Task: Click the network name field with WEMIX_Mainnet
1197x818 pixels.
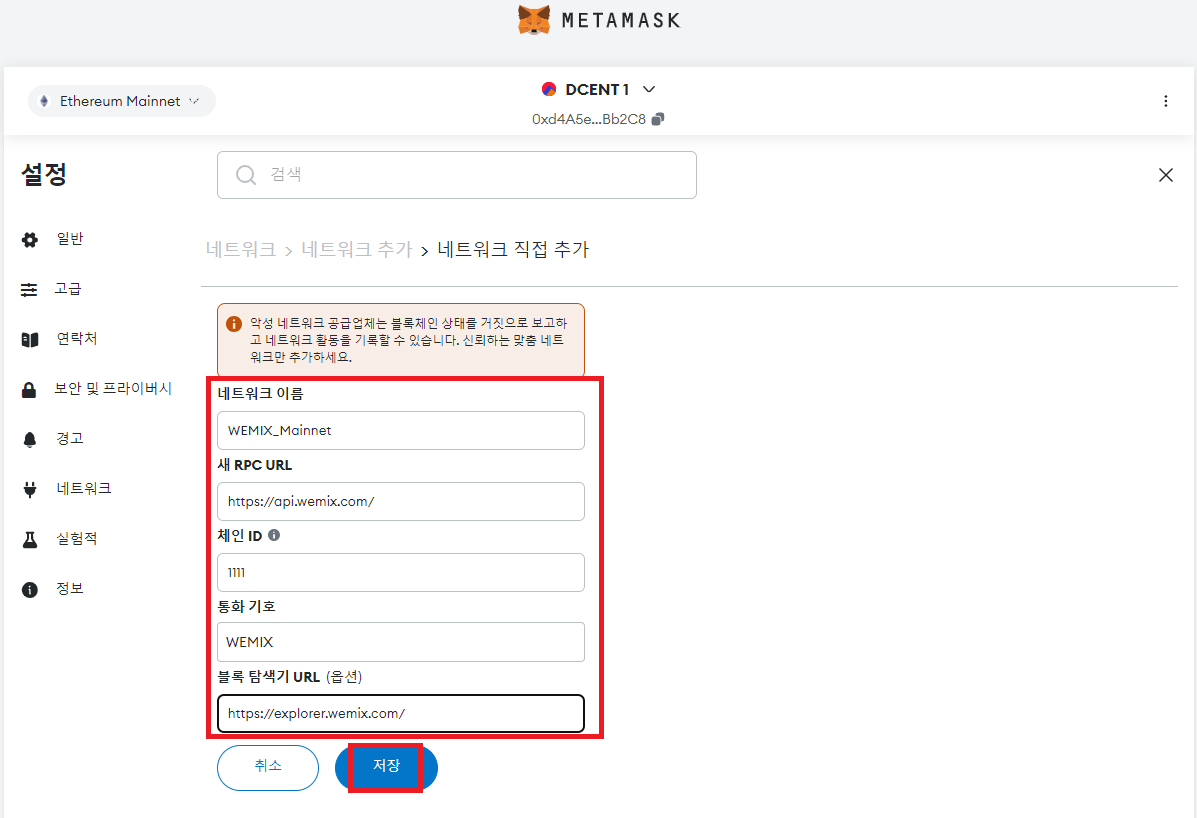Action: (x=401, y=430)
